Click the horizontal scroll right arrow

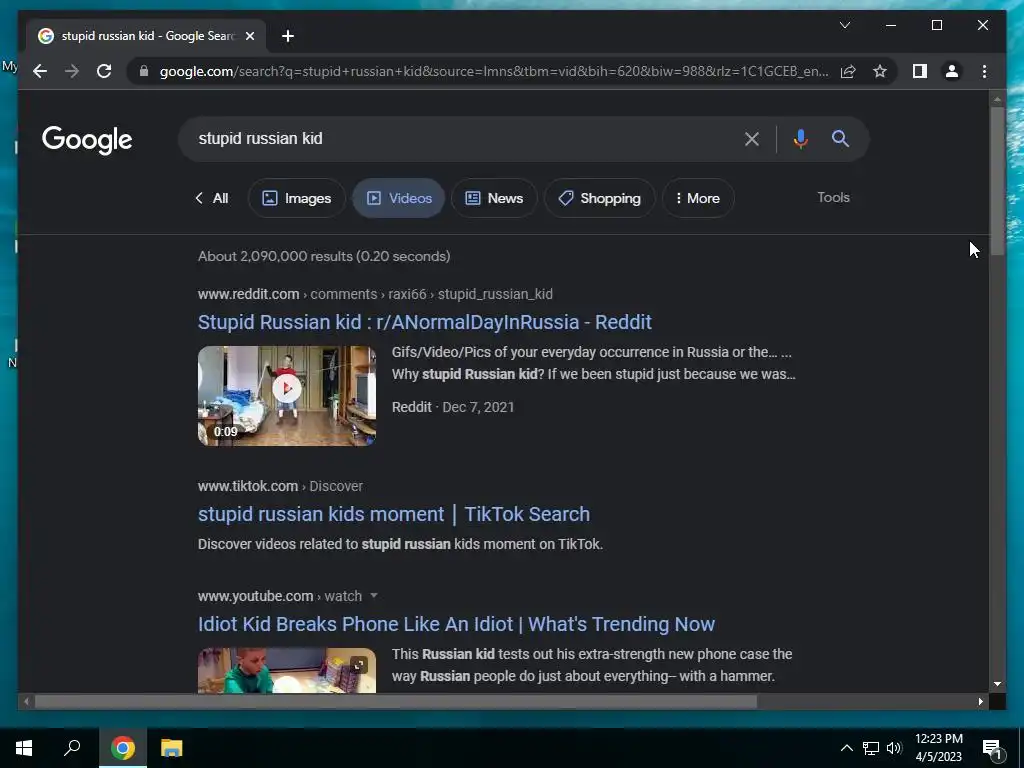point(980,701)
